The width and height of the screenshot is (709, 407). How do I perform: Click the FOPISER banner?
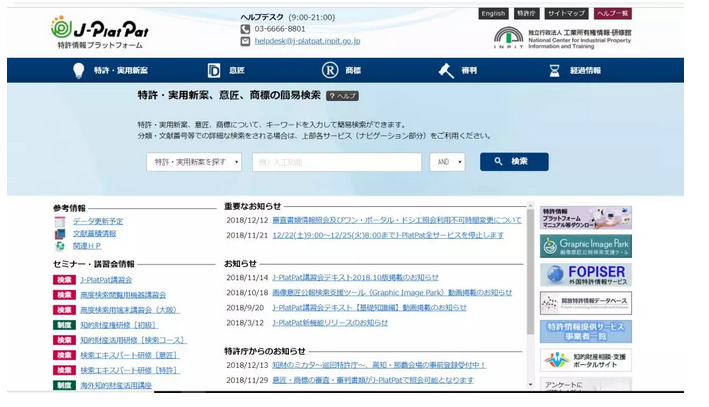point(586,275)
